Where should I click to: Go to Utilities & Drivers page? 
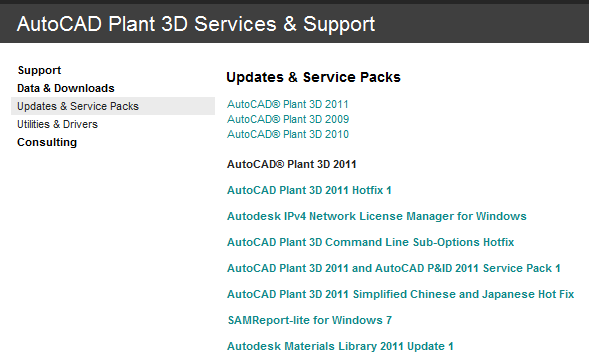[57, 124]
